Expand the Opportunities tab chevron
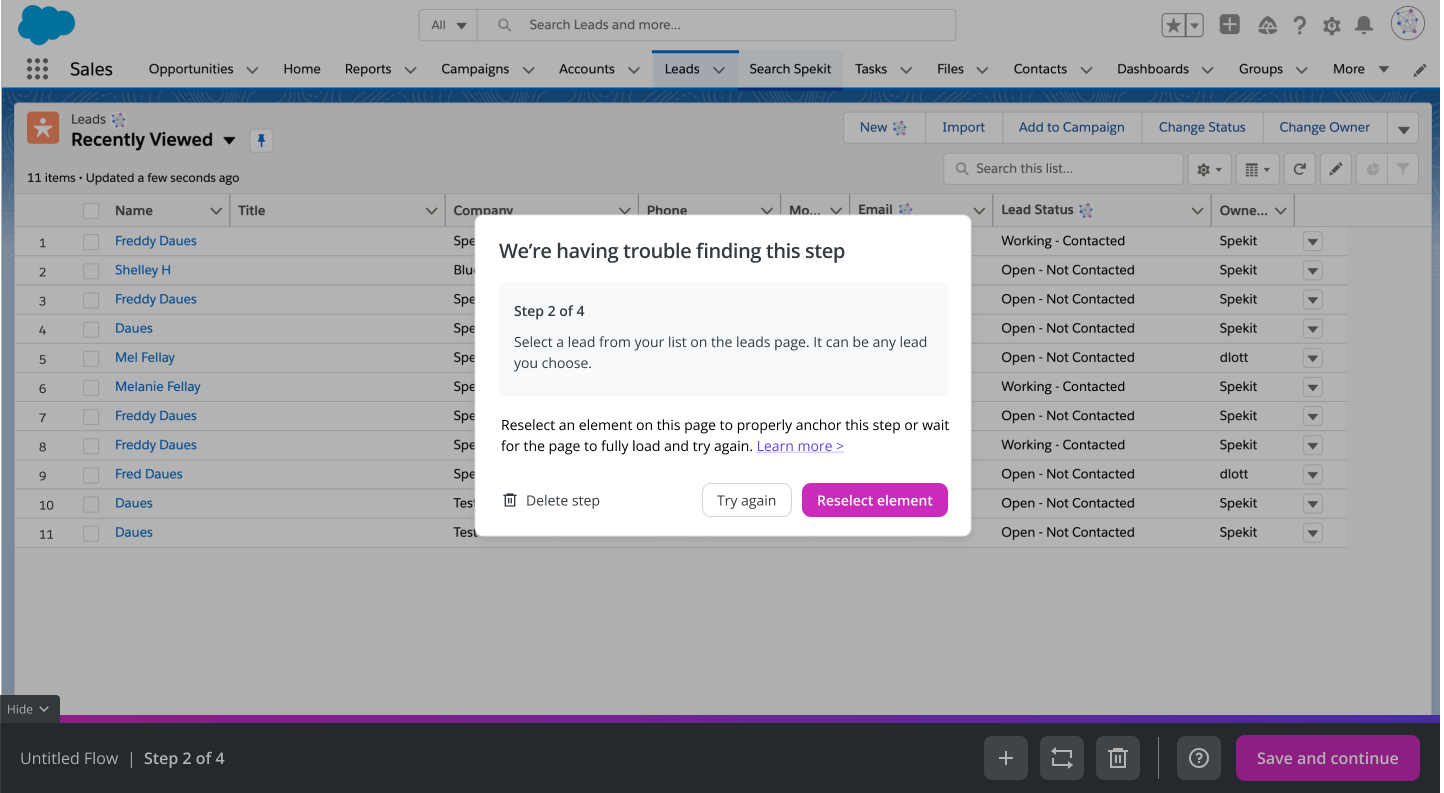Viewport: 1444px width, 793px height. (x=252, y=70)
